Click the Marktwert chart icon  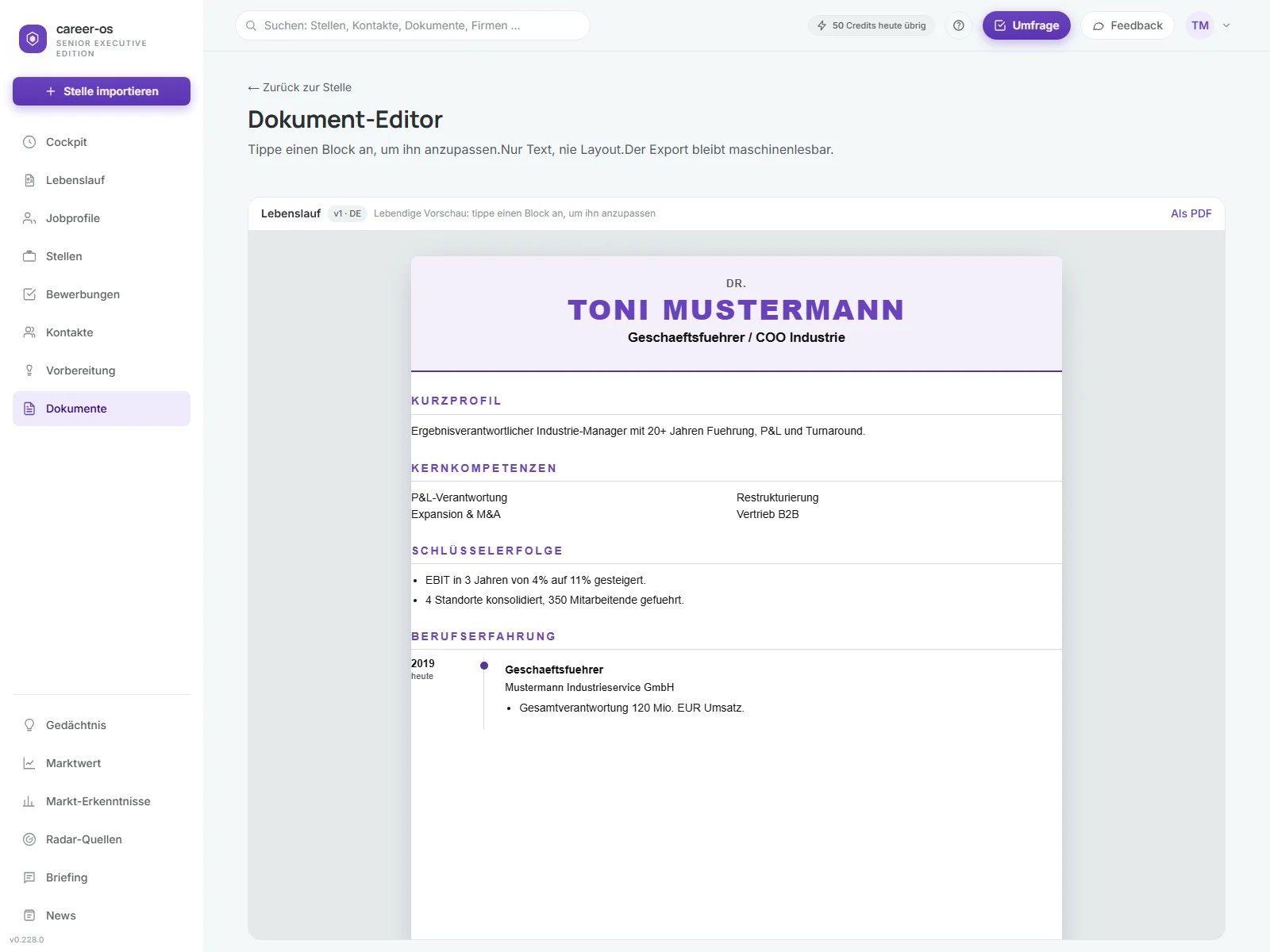pos(29,763)
